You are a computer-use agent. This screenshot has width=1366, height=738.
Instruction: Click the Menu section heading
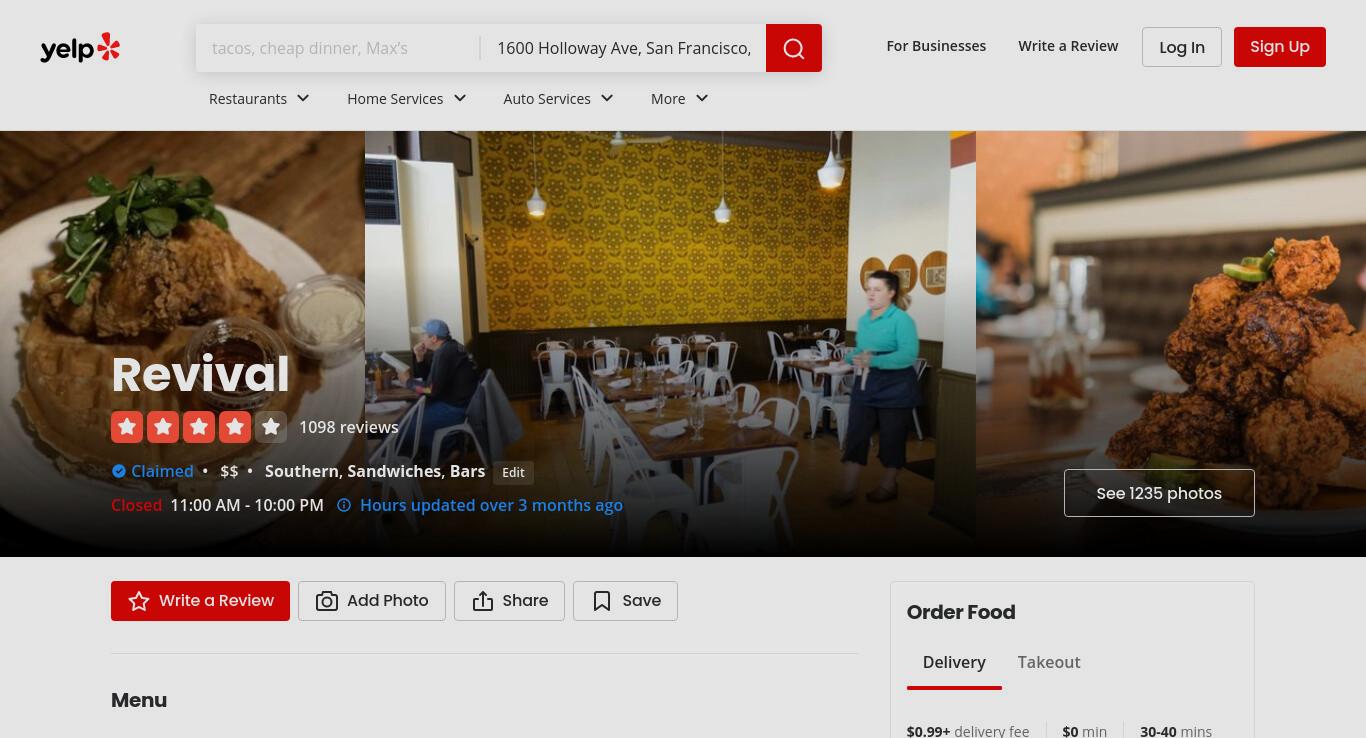pos(139,700)
